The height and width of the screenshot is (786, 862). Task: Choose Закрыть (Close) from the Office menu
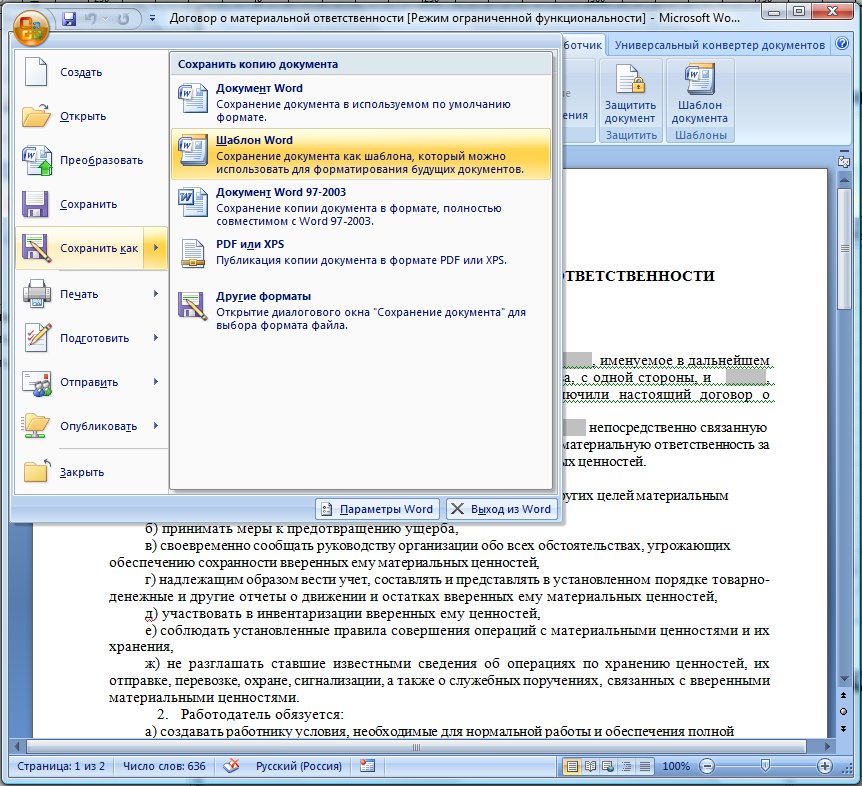coord(91,472)
